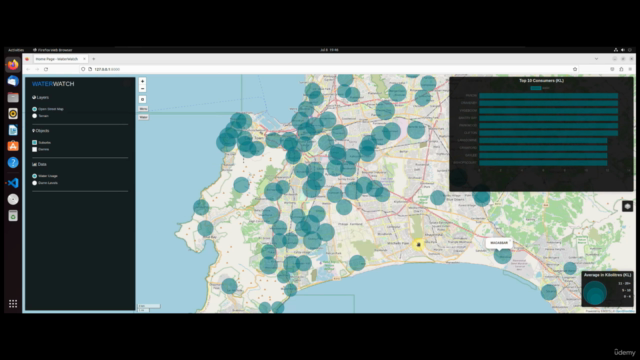Open a new browser tab
Screen dimensions: 640x360
93,59
